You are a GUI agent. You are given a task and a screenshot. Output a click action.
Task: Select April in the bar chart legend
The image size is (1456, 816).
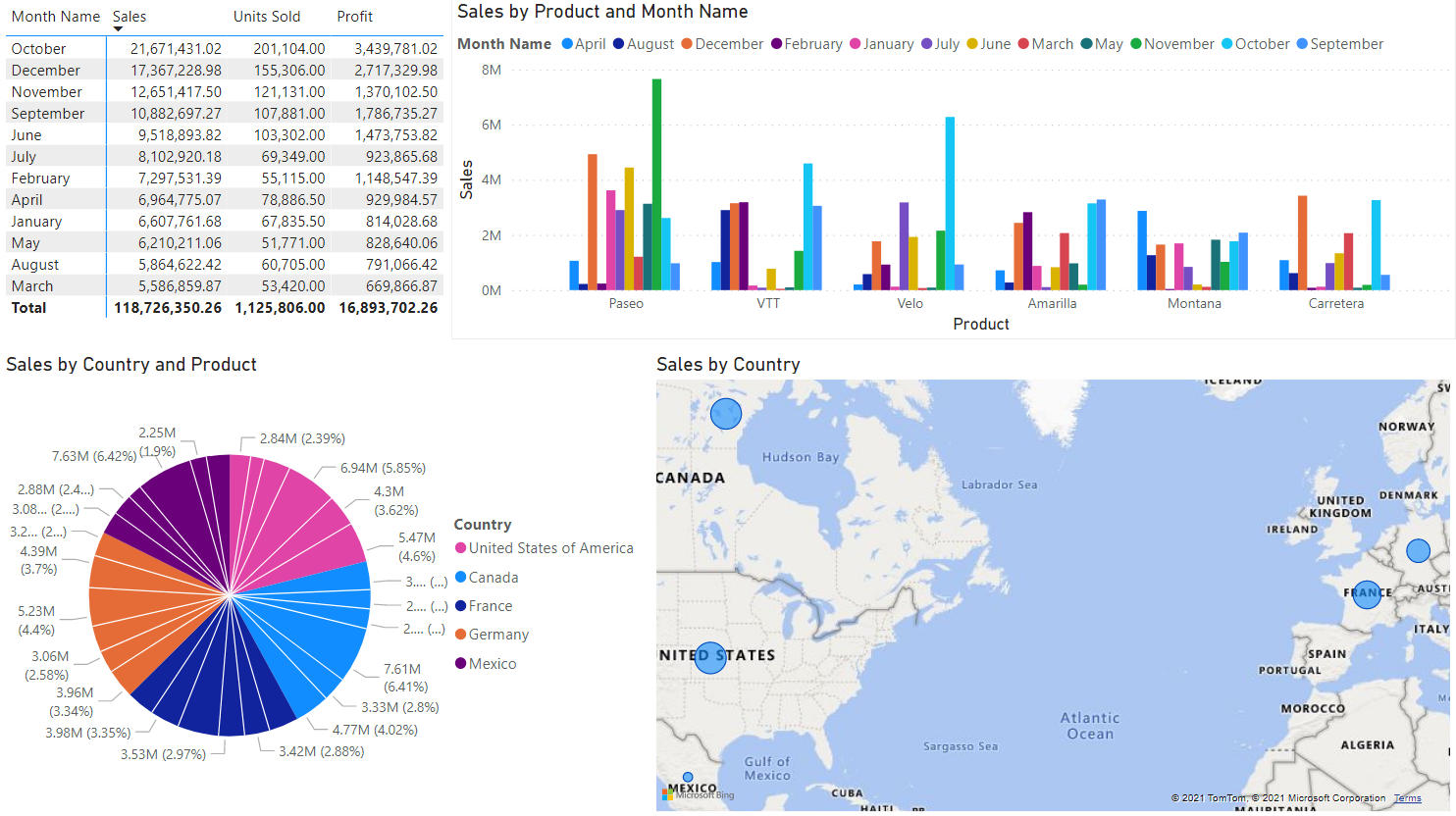click(584, 44)
